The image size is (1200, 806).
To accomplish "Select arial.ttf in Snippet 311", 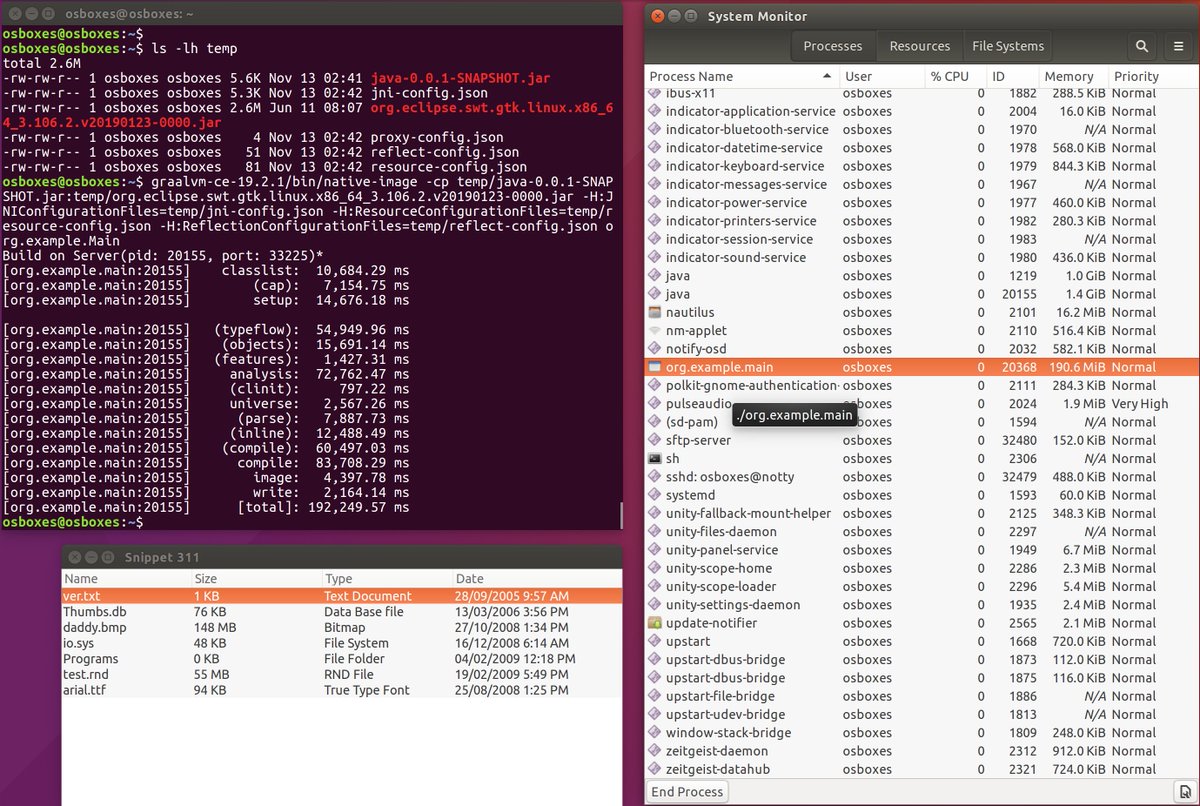I will 341,690.
